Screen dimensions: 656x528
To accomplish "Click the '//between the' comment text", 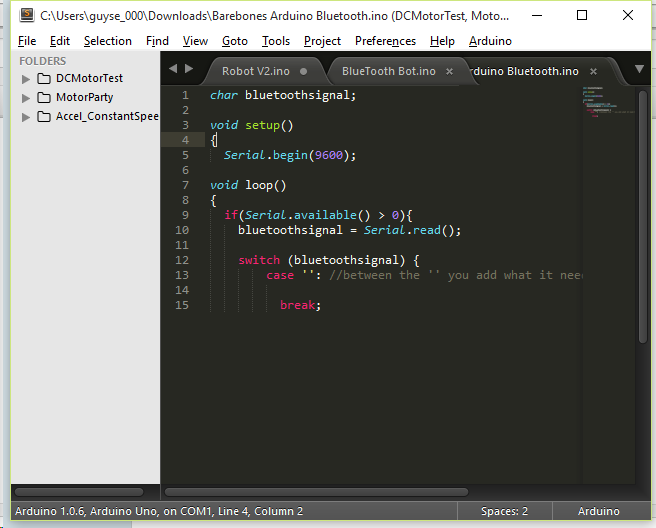I will 374,275.
